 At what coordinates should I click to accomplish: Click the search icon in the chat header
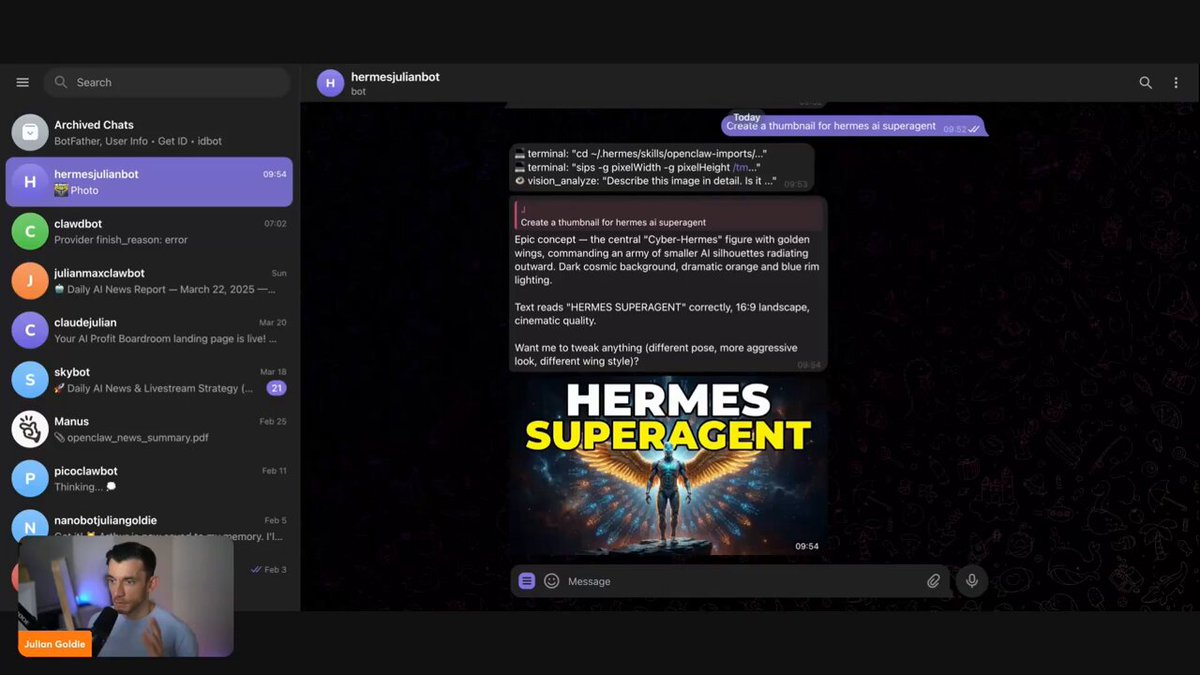pos(1145,83)
